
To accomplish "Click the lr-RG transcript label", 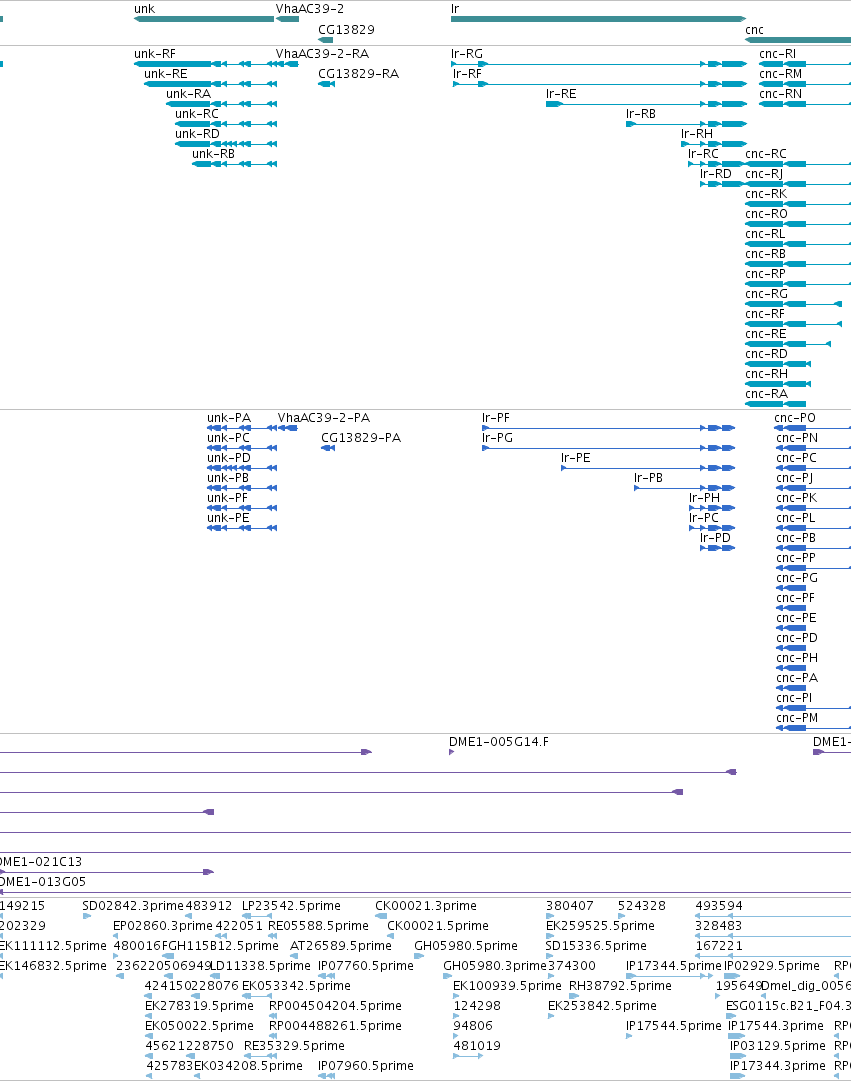I will point(467,54).
